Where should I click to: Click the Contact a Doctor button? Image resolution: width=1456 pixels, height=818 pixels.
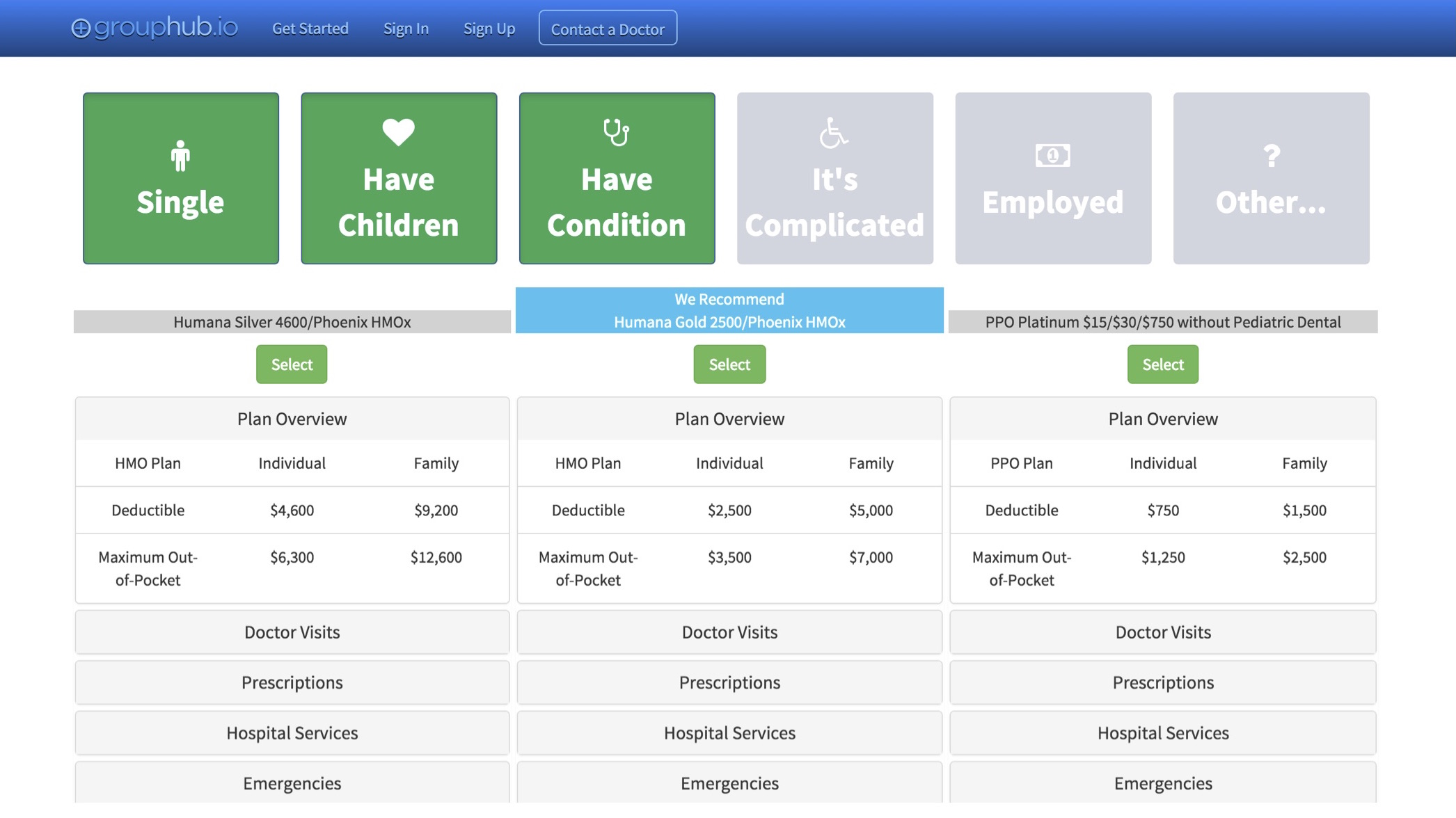coord(608,28)
